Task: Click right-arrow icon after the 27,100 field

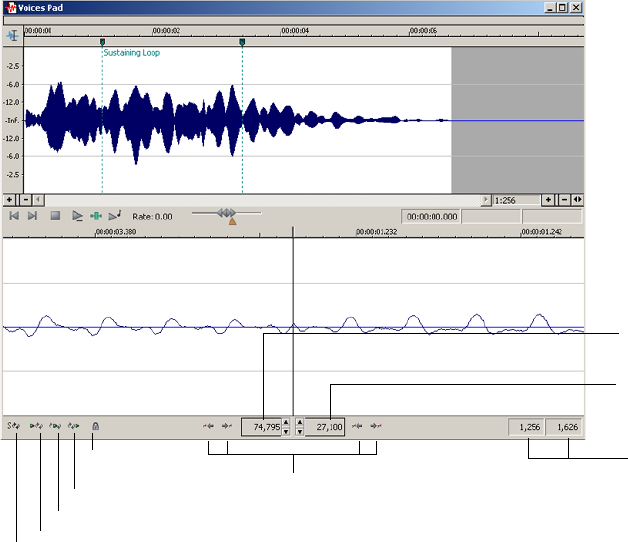Action: pyautogui.click(x=376, y=426)
